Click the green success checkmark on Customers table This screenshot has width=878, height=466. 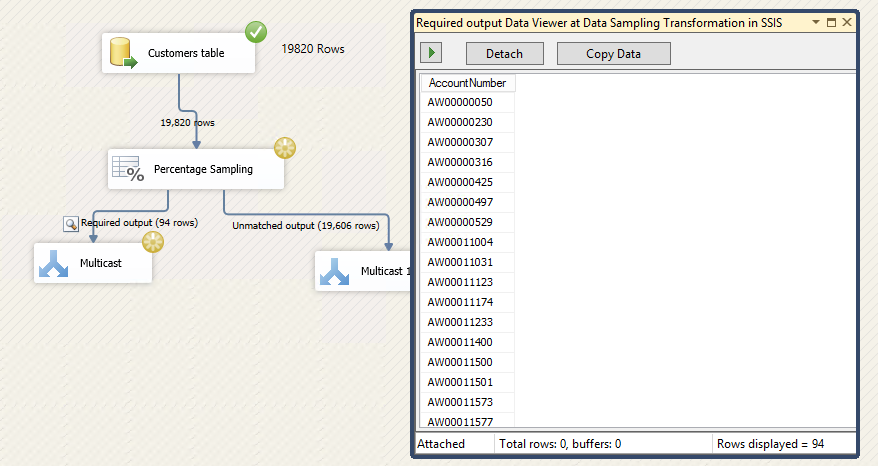256,32
